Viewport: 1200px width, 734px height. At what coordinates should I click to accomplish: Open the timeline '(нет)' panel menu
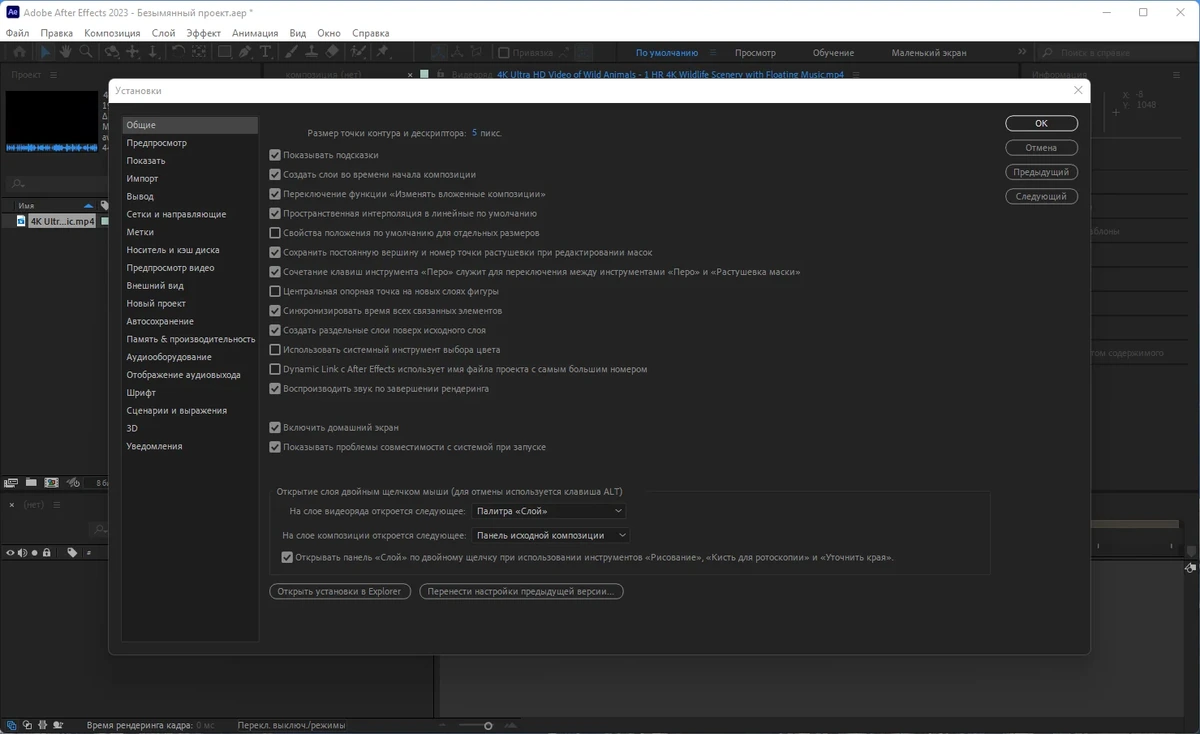click(x=56, y=505)
